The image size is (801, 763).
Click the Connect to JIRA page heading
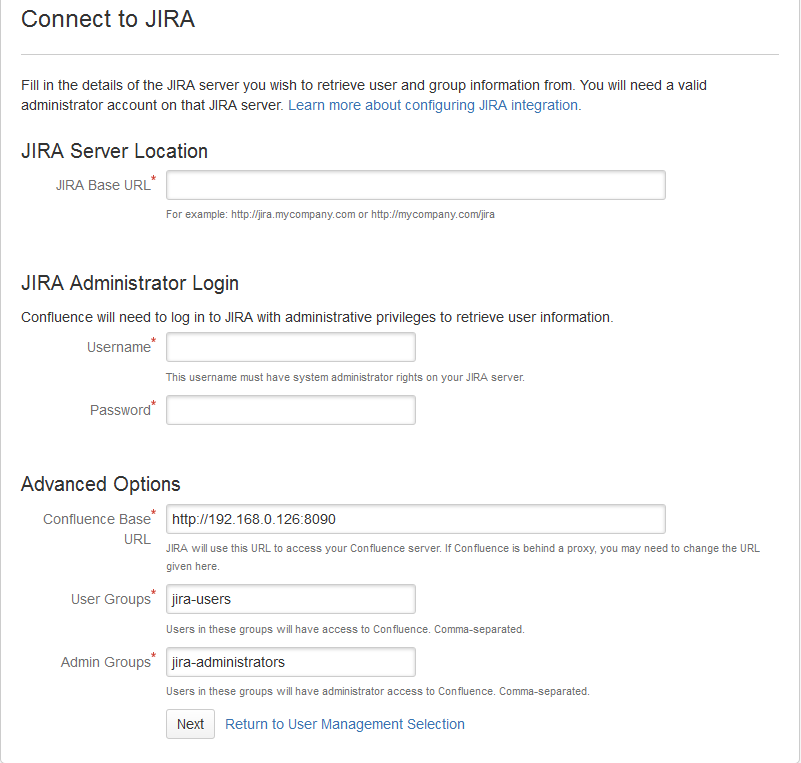108,19
